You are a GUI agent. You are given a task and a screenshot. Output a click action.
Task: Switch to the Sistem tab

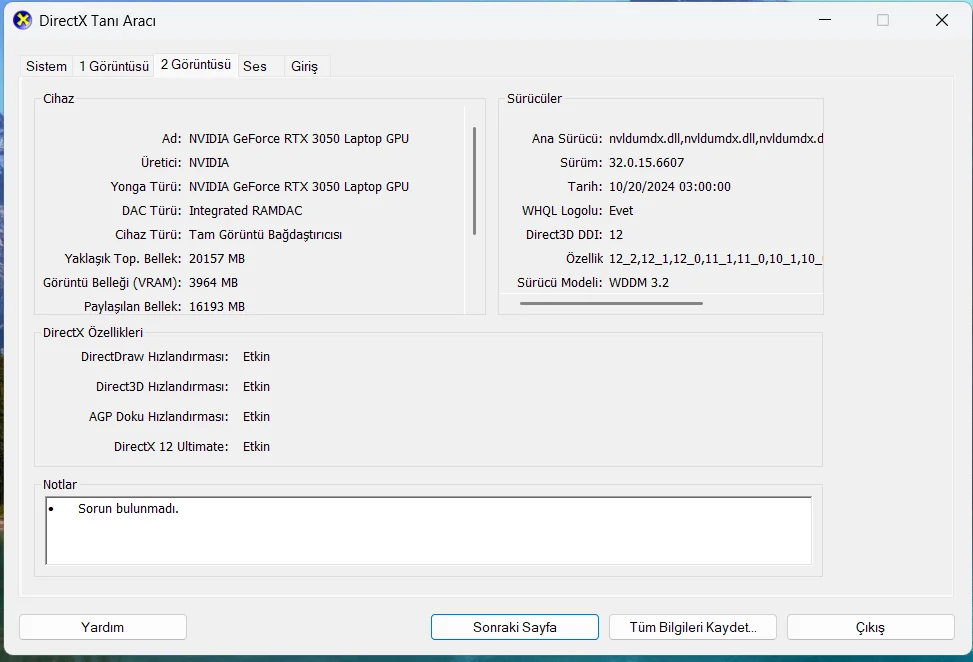(x=47, y=66)
